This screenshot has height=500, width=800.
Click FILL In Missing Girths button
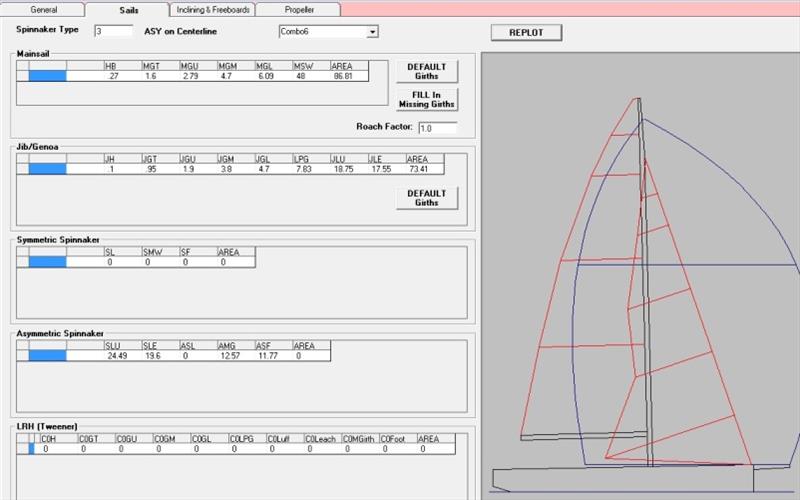[427, 99]
